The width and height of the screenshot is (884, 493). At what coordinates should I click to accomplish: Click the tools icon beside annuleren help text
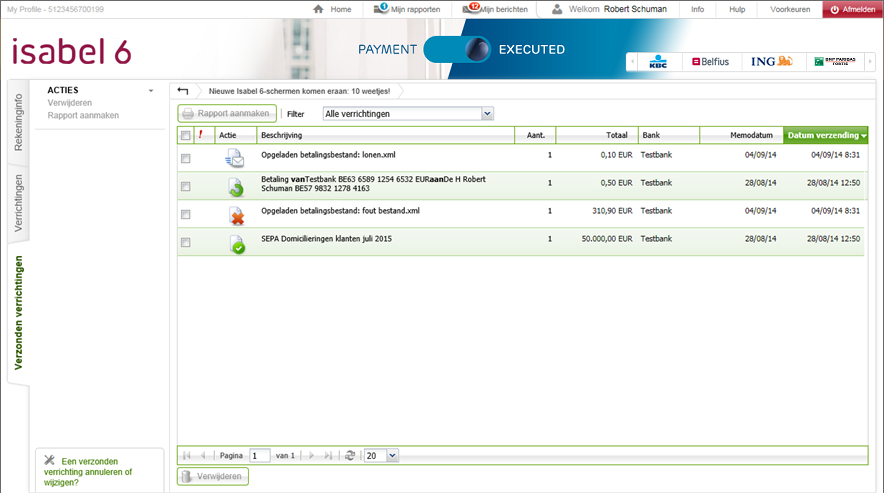pos(50,460)
